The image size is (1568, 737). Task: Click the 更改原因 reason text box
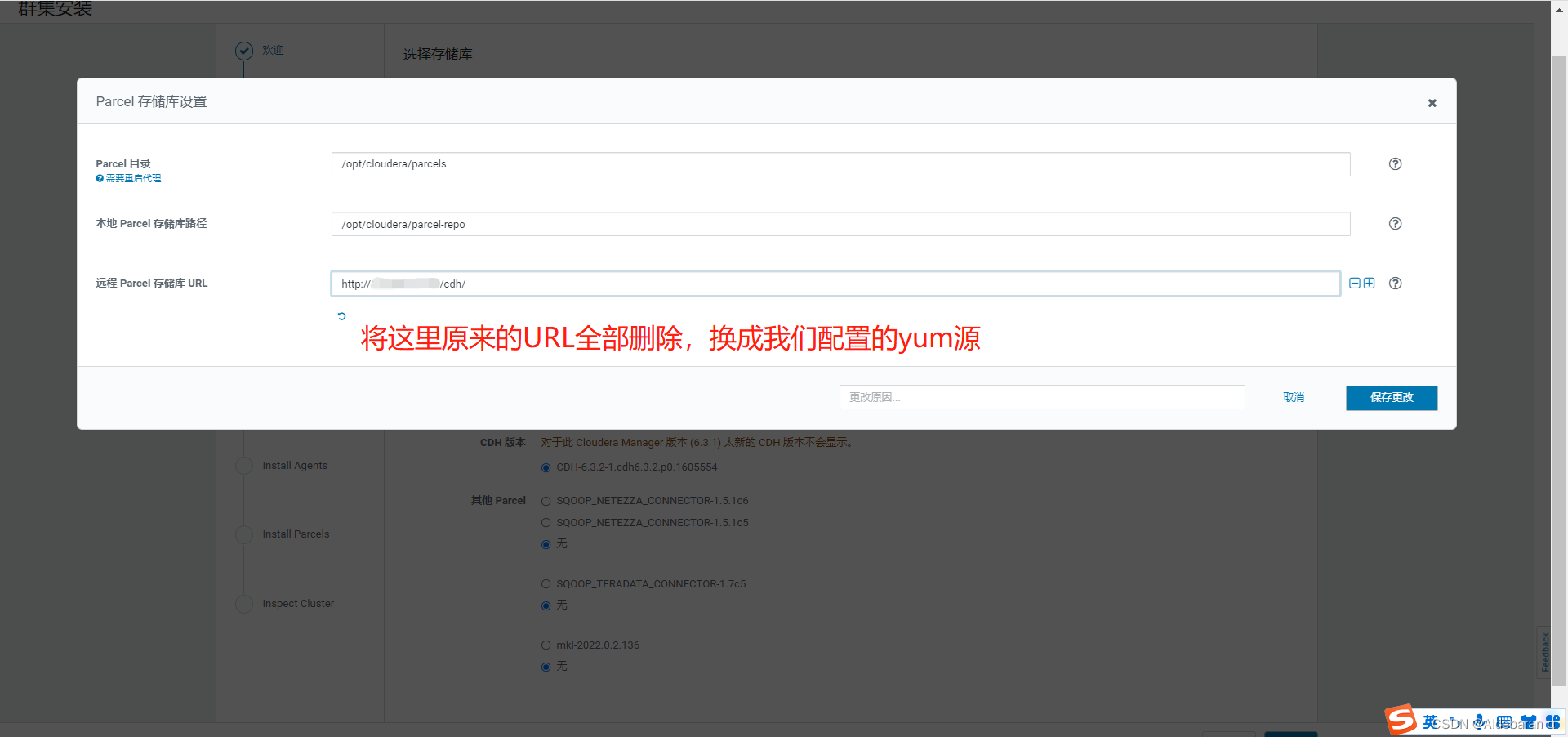pyautogui.click(x=1042, y=397)
